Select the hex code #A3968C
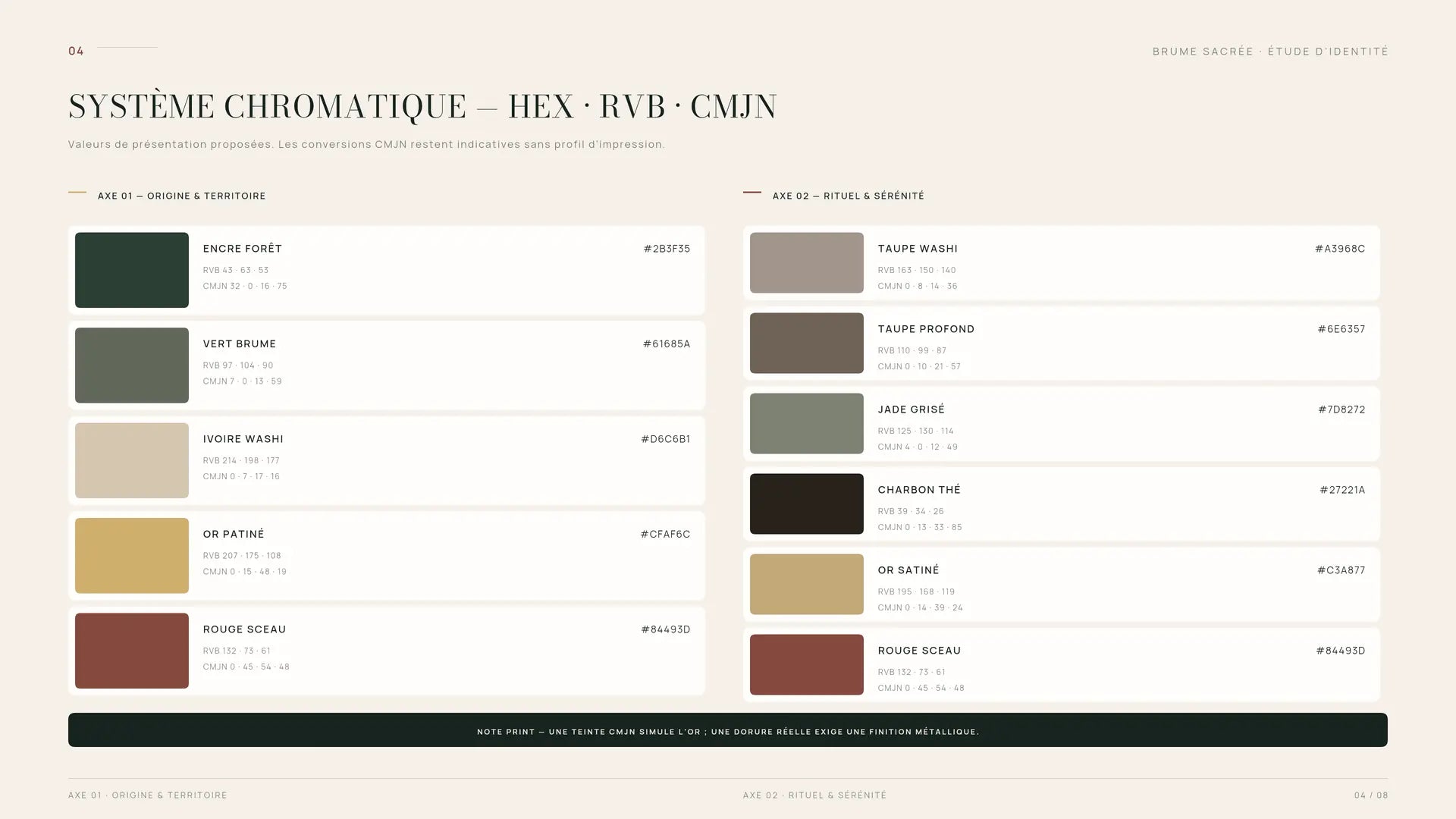Screen dimensions: 1456x819 click(x=1340, y=249)
